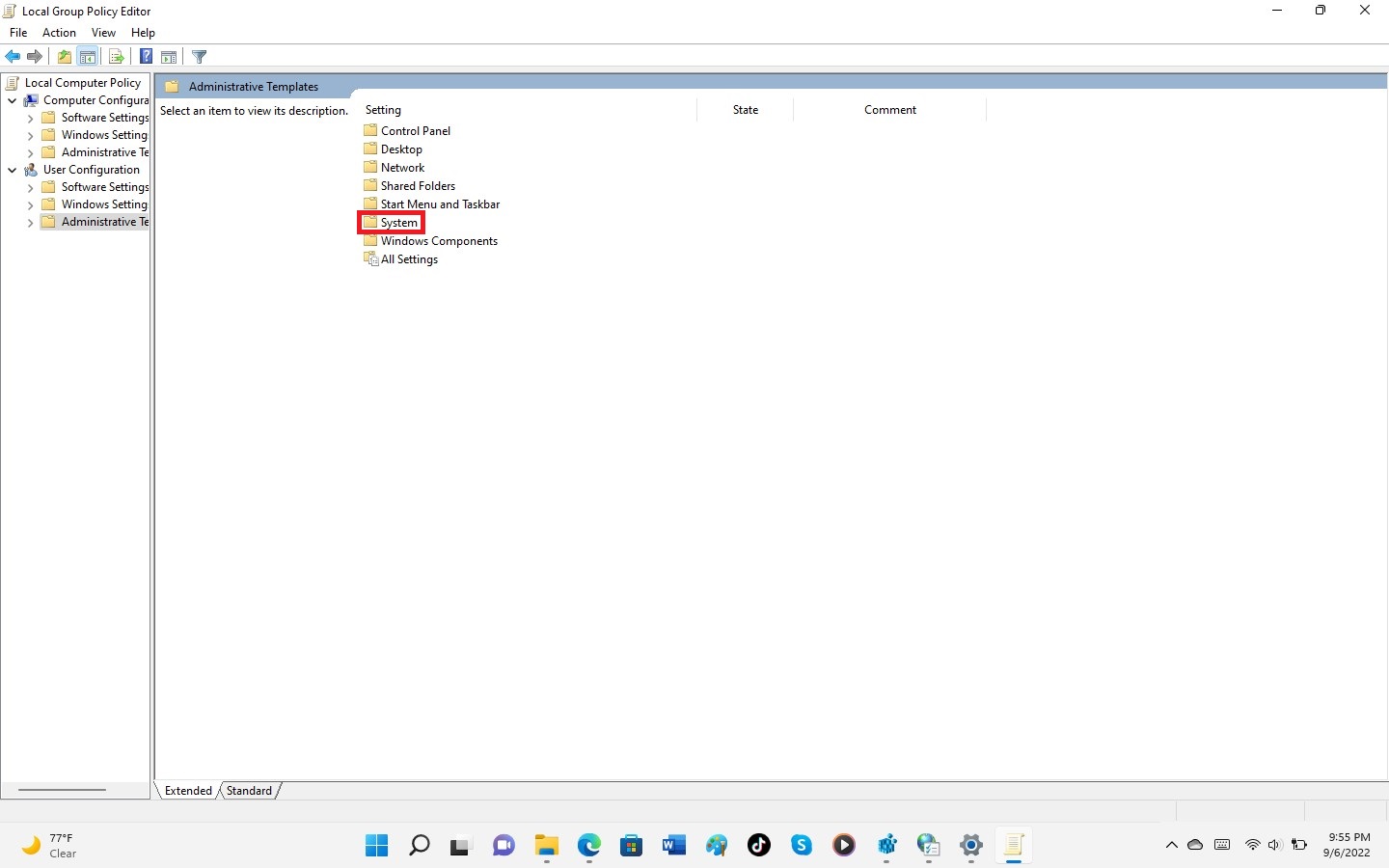The image size is (1389, 868).
Task: Click the Up one level folder icon
Action: tap(64, 57)
